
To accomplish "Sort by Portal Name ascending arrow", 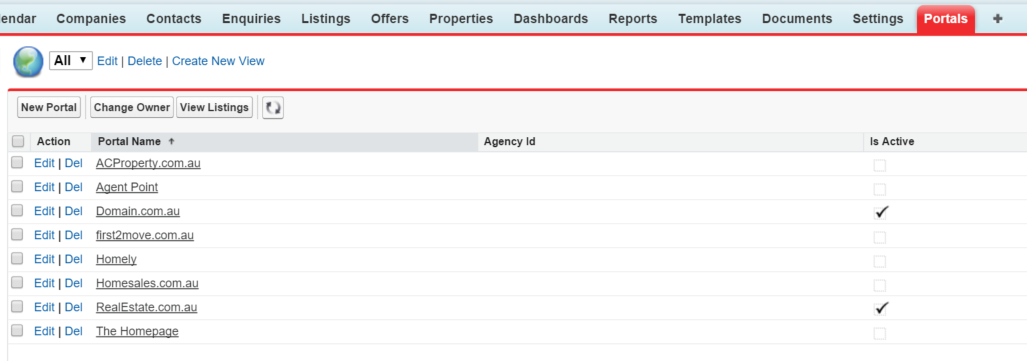I will (x=172, y=142).
